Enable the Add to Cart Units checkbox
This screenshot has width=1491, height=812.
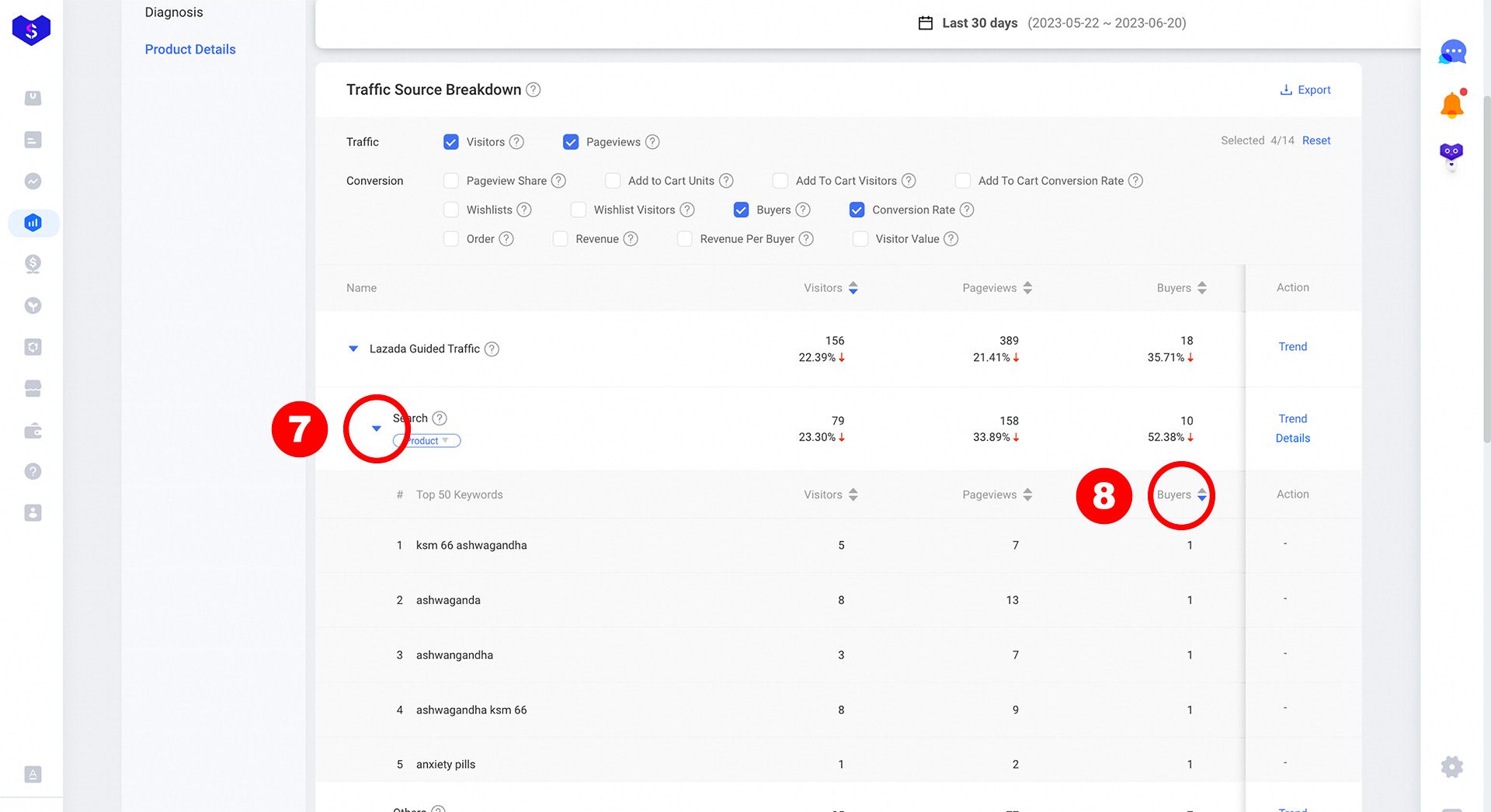[x=613, y=181]
